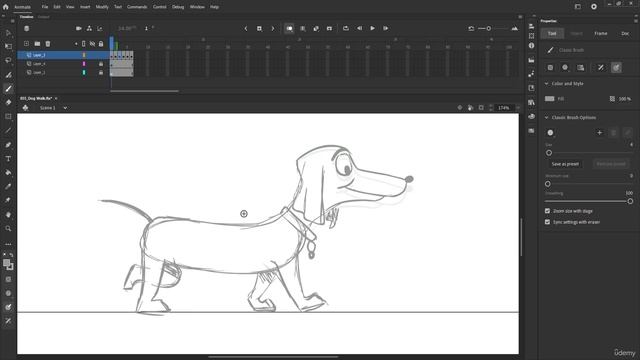640x360 pixels.
Task: Go to the next keyframe
Action: (273, 29)
